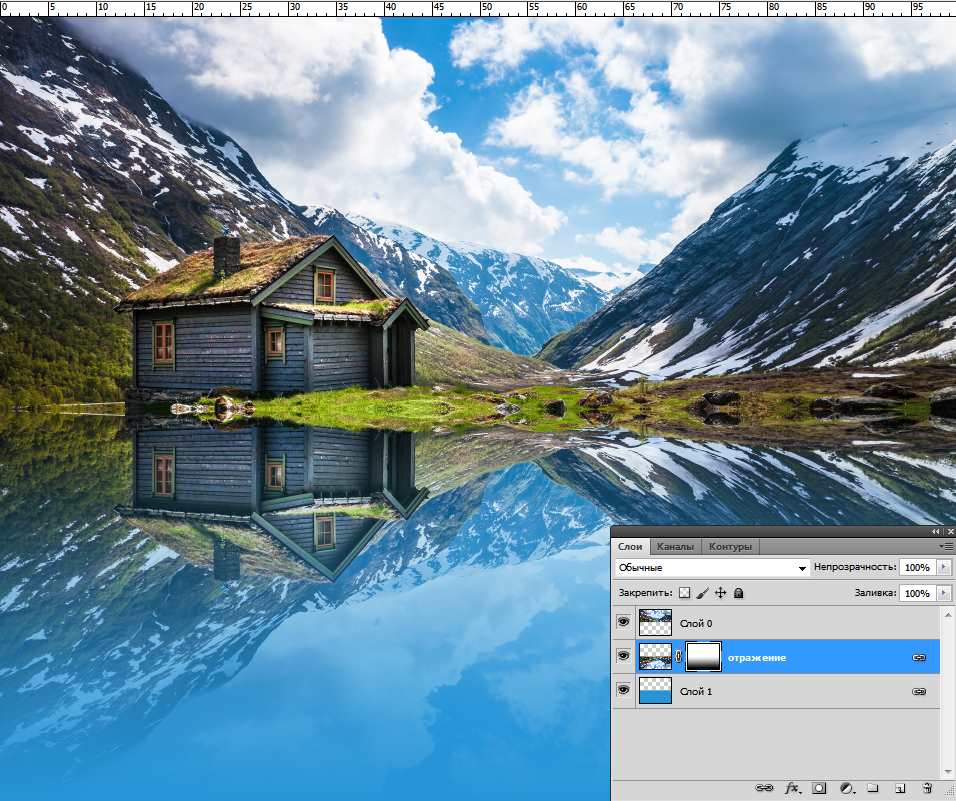956x801 pixels.
Task: Select the отражение layer image thumbnail
Action: pyautogui.click(x=655, y=657)
